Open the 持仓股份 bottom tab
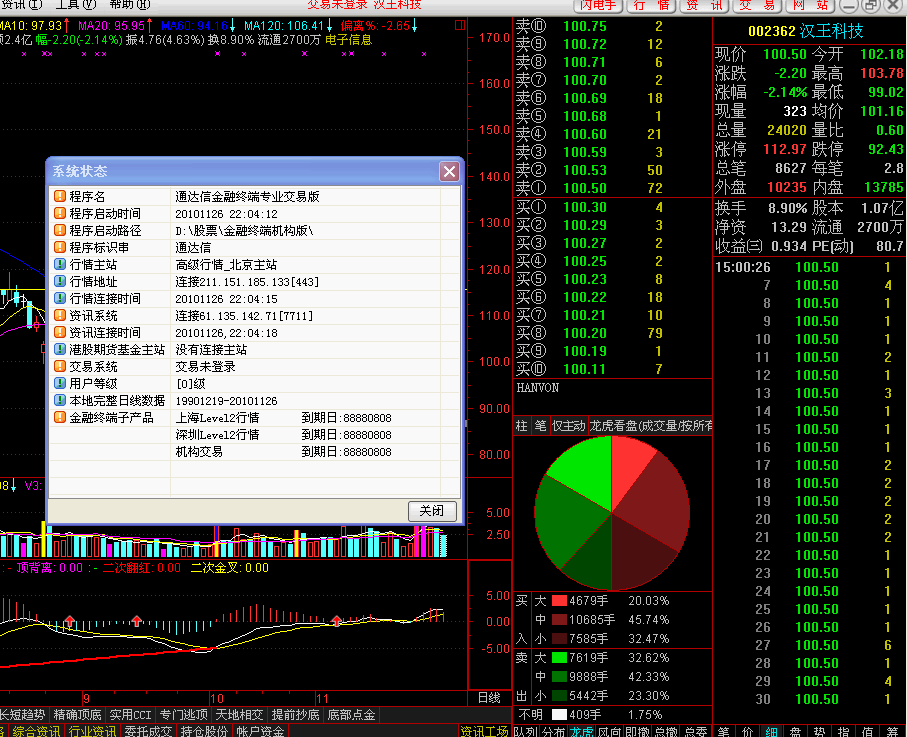907x737 pixels. pyautogui.click(x=204, y=731)
